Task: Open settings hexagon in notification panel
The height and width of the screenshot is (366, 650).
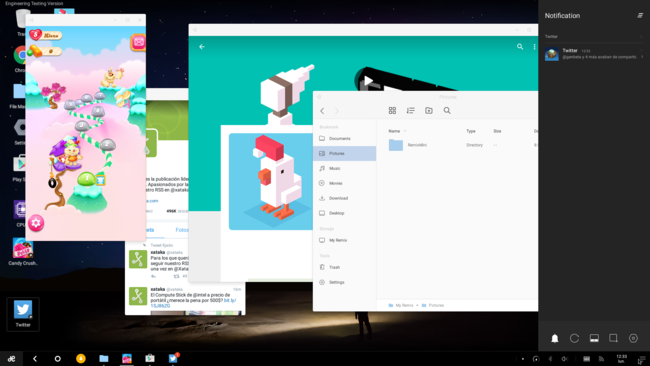Action: [633, 338]
